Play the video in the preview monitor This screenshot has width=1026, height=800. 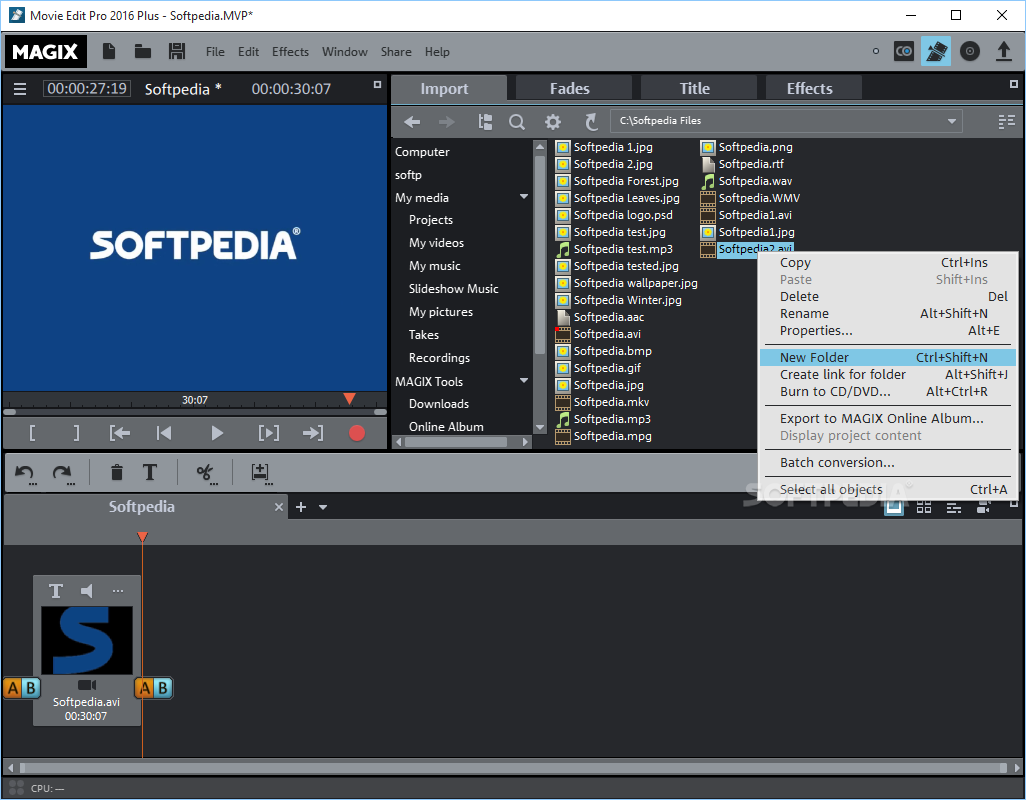(214, 432)
